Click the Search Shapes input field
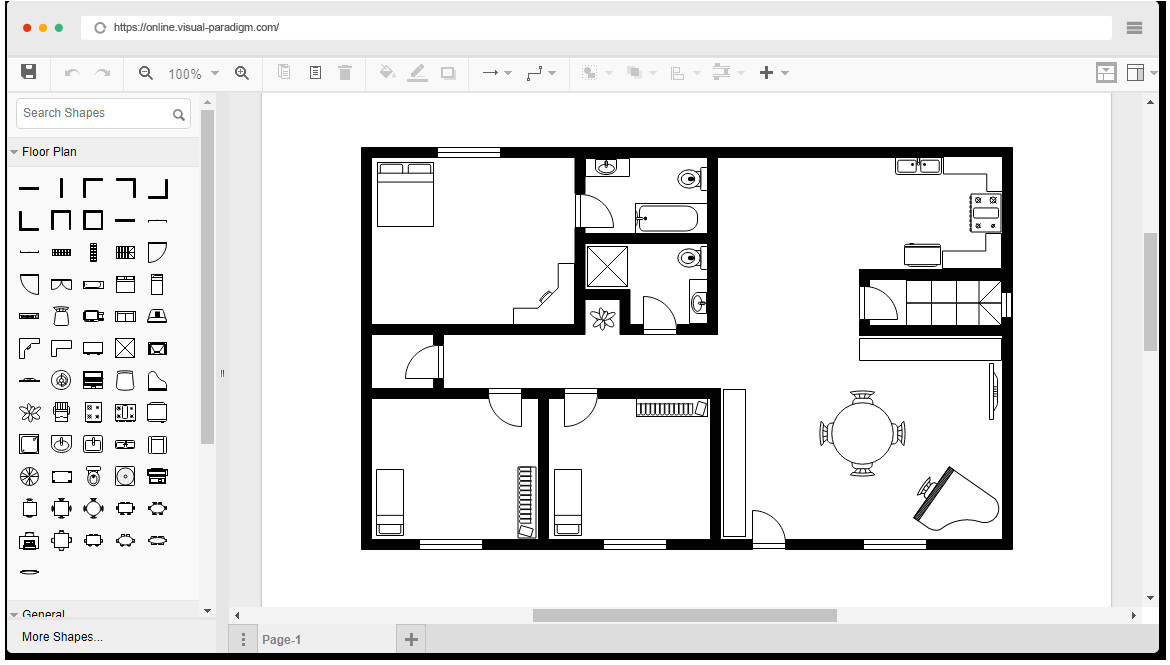 (93, 113)
